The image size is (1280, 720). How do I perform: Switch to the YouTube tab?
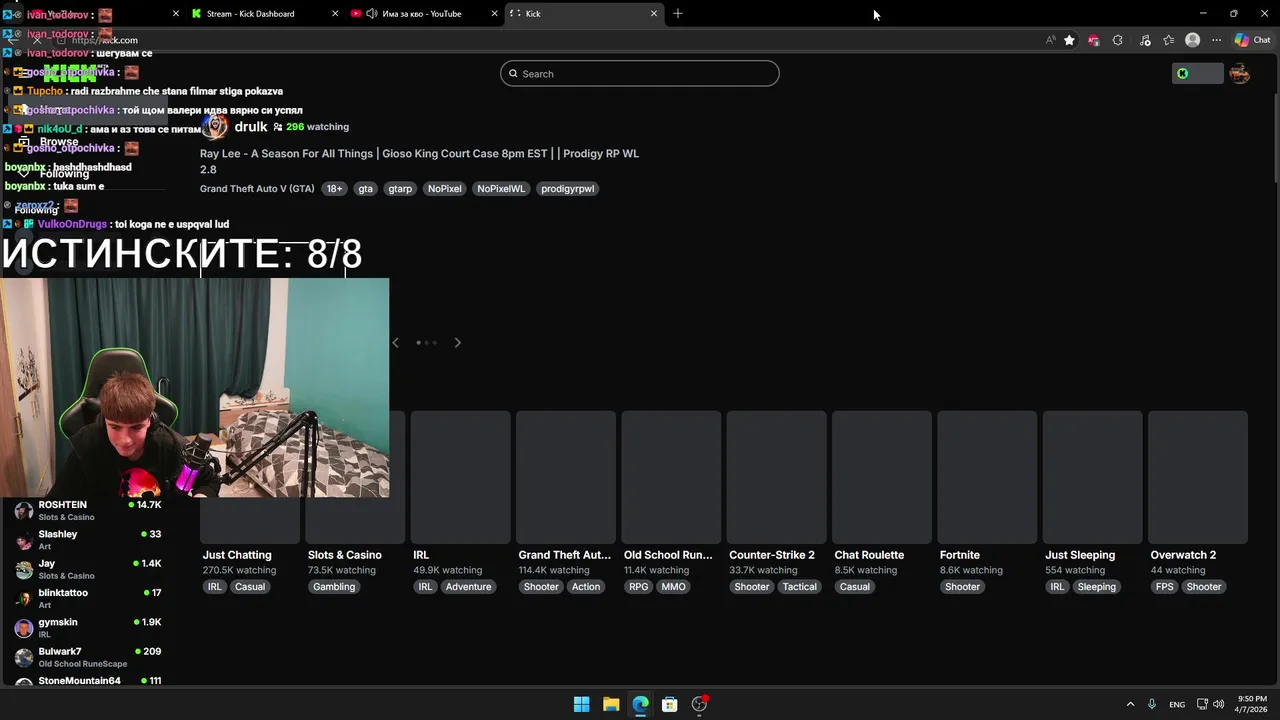pyautogui.click(x=424, y=14)
